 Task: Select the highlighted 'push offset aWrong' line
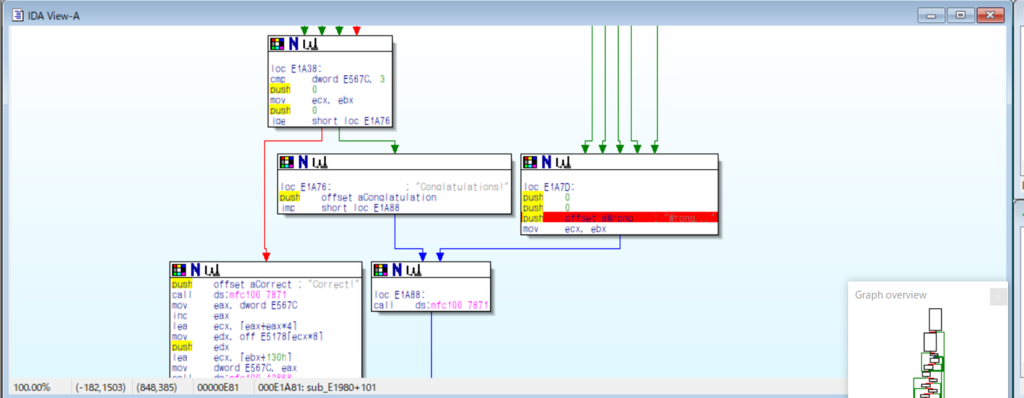(620, 218)
